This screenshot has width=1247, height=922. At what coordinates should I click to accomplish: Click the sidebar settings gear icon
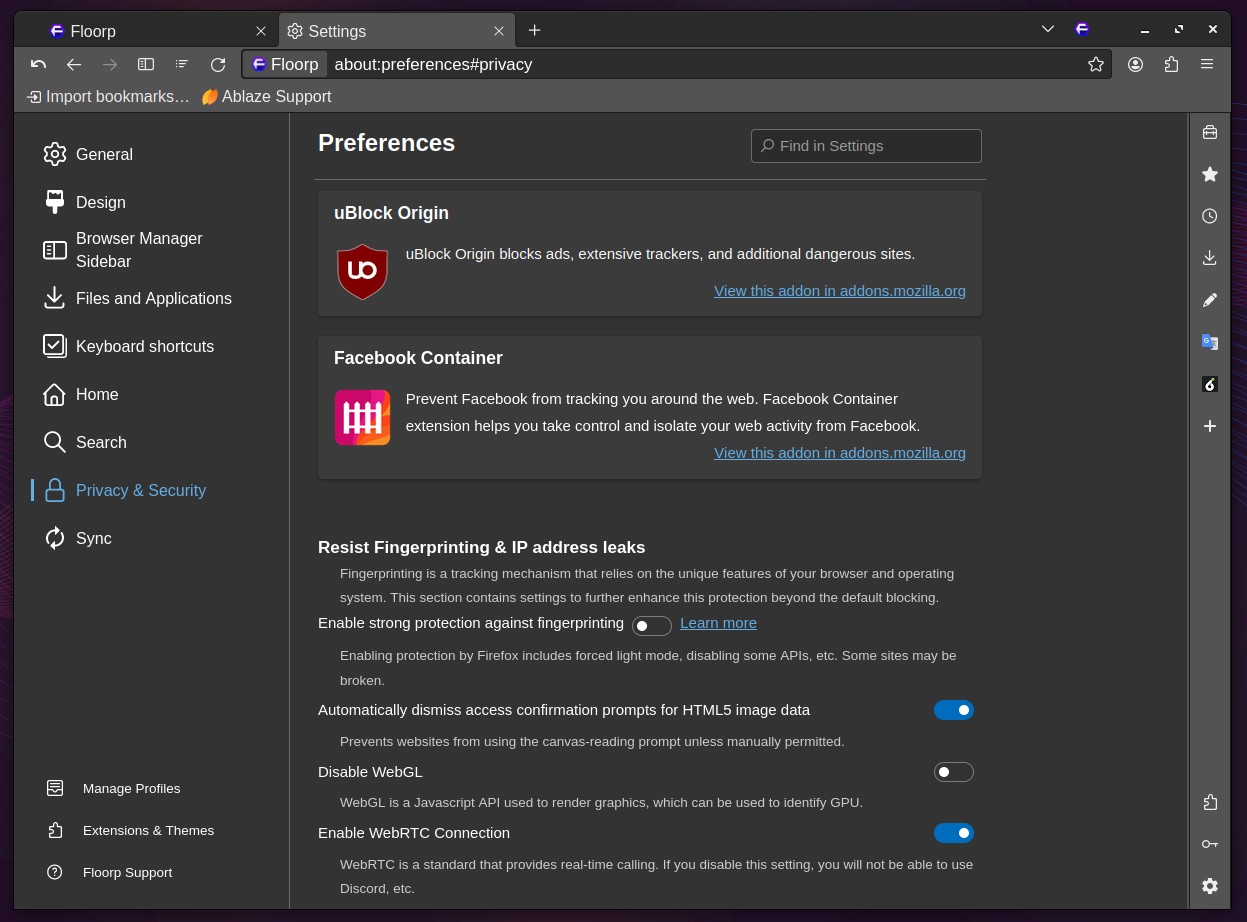(x=1209, y=886)
